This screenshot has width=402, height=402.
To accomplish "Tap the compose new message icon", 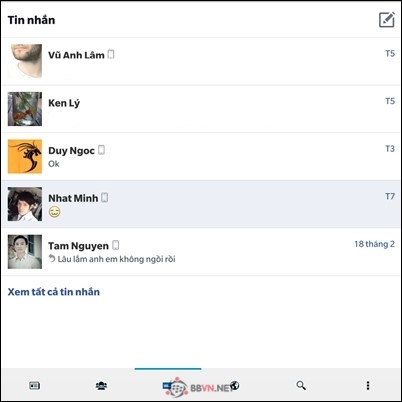I will (387, 20).
